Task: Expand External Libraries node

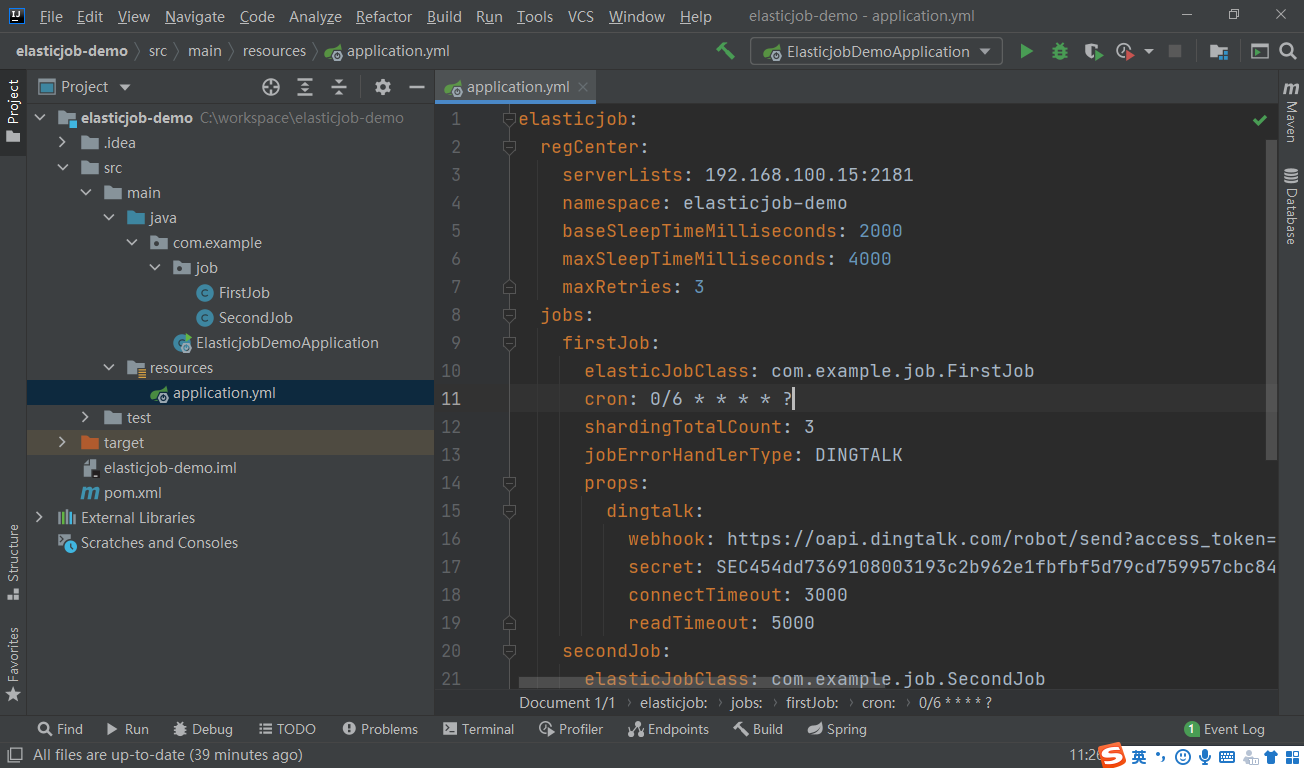Action: click(x=40, y=518)
